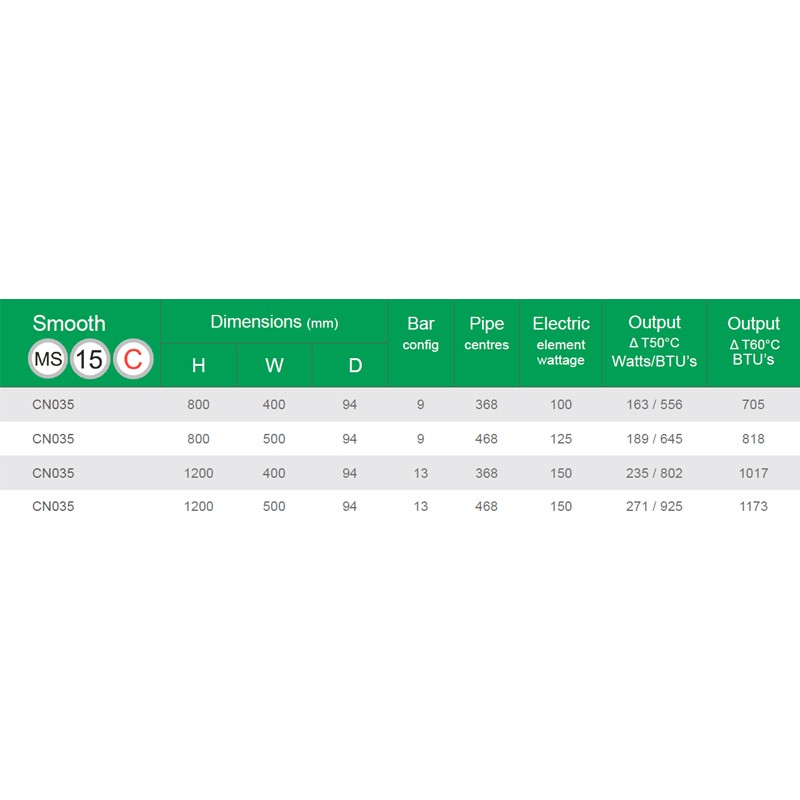
Task: Click depth 94 in the 818 row
Action: tap(349, 439)
